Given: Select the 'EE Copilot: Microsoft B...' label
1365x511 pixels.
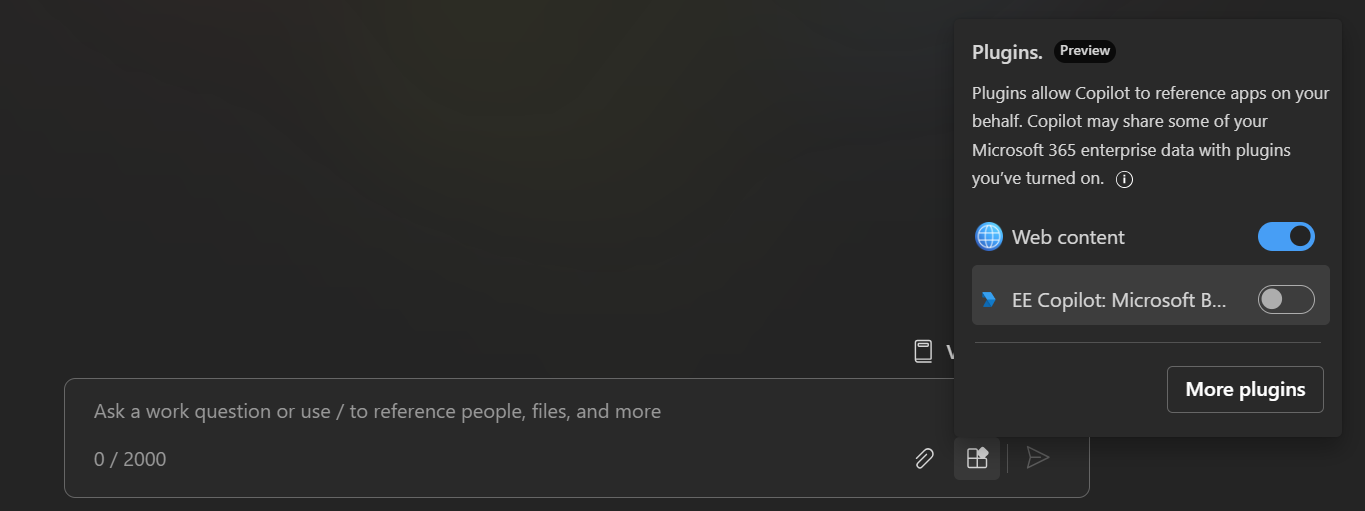Looking at the screenshot, I should pyautogui.click(x=1119, y=300).
